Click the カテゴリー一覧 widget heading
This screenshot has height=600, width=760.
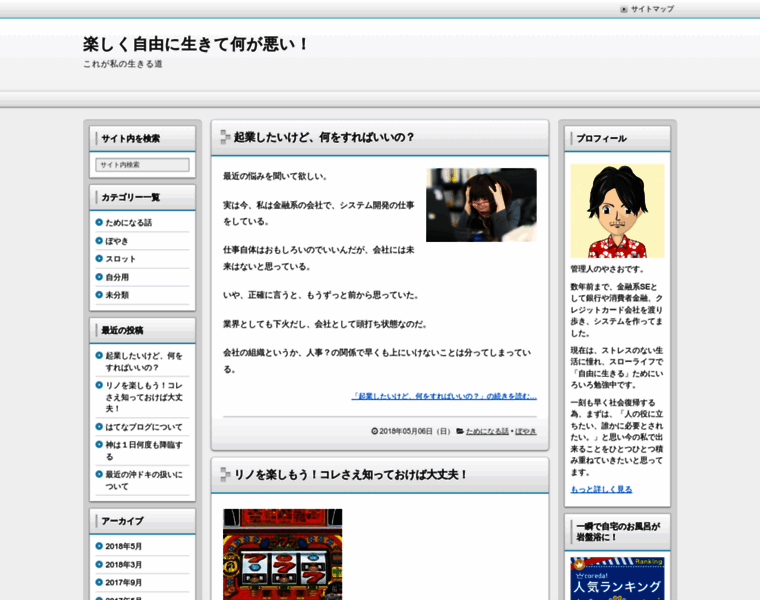coord(130,197)
